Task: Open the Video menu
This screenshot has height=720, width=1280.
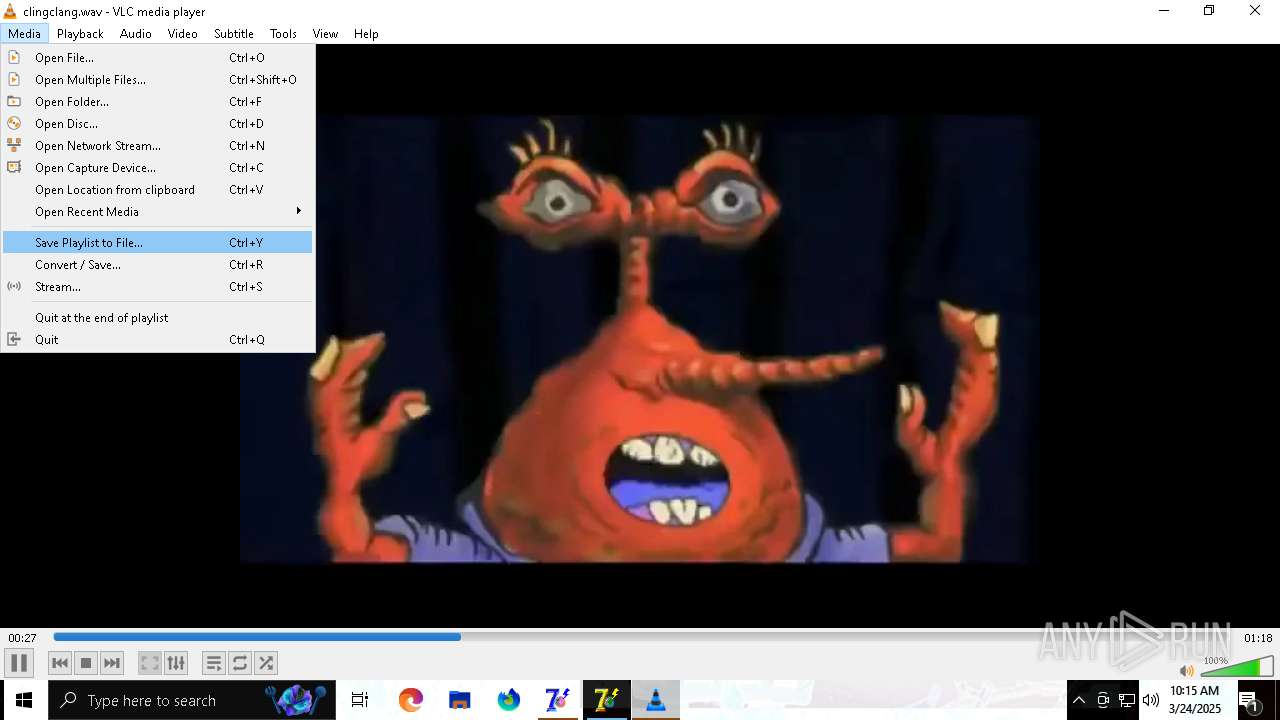Action: point(182,34)
